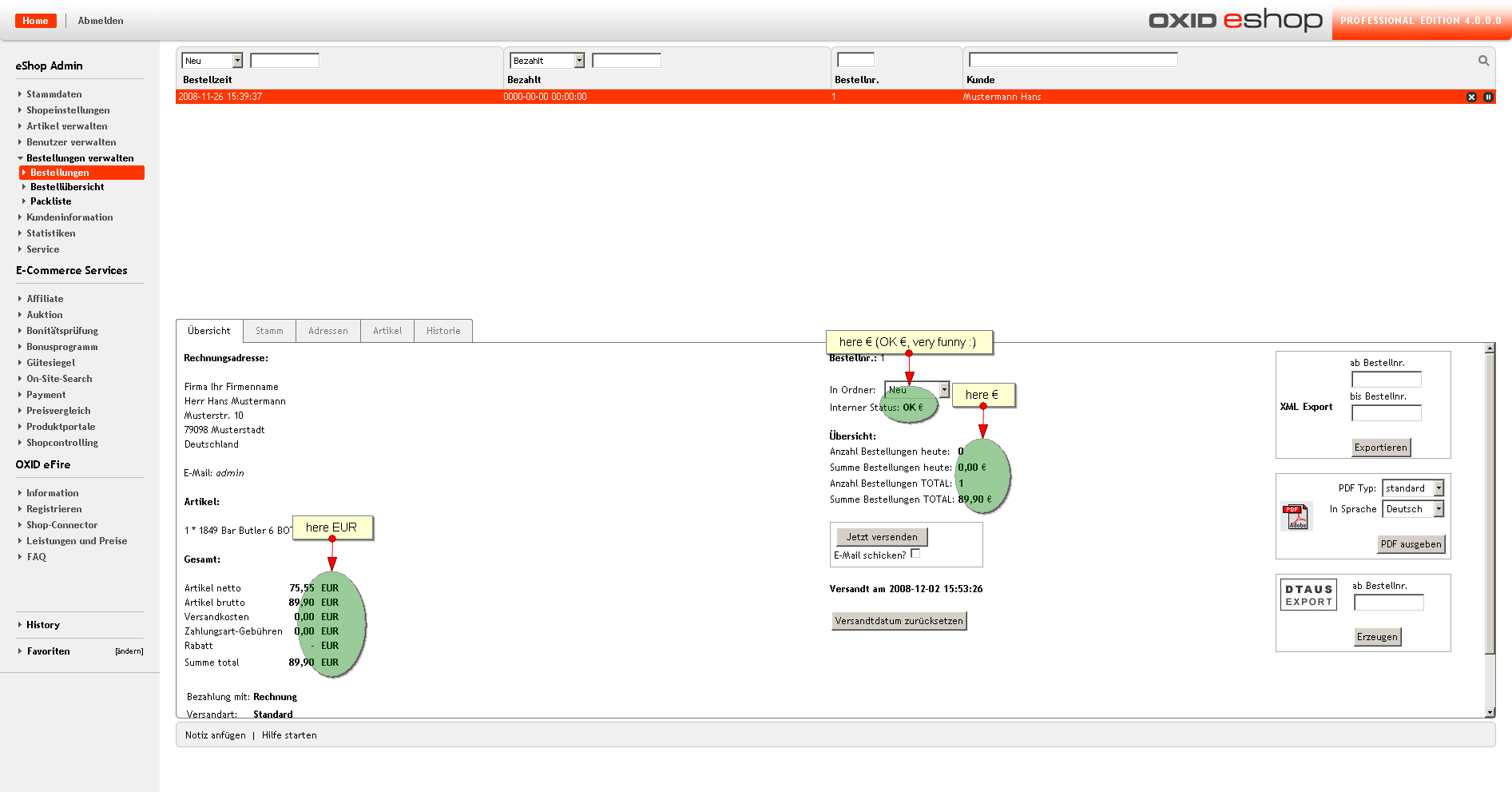This screenshot has width=1512, height=792.
Task: Click the 'Jetzt versenden' button
Action: [881, 537]
